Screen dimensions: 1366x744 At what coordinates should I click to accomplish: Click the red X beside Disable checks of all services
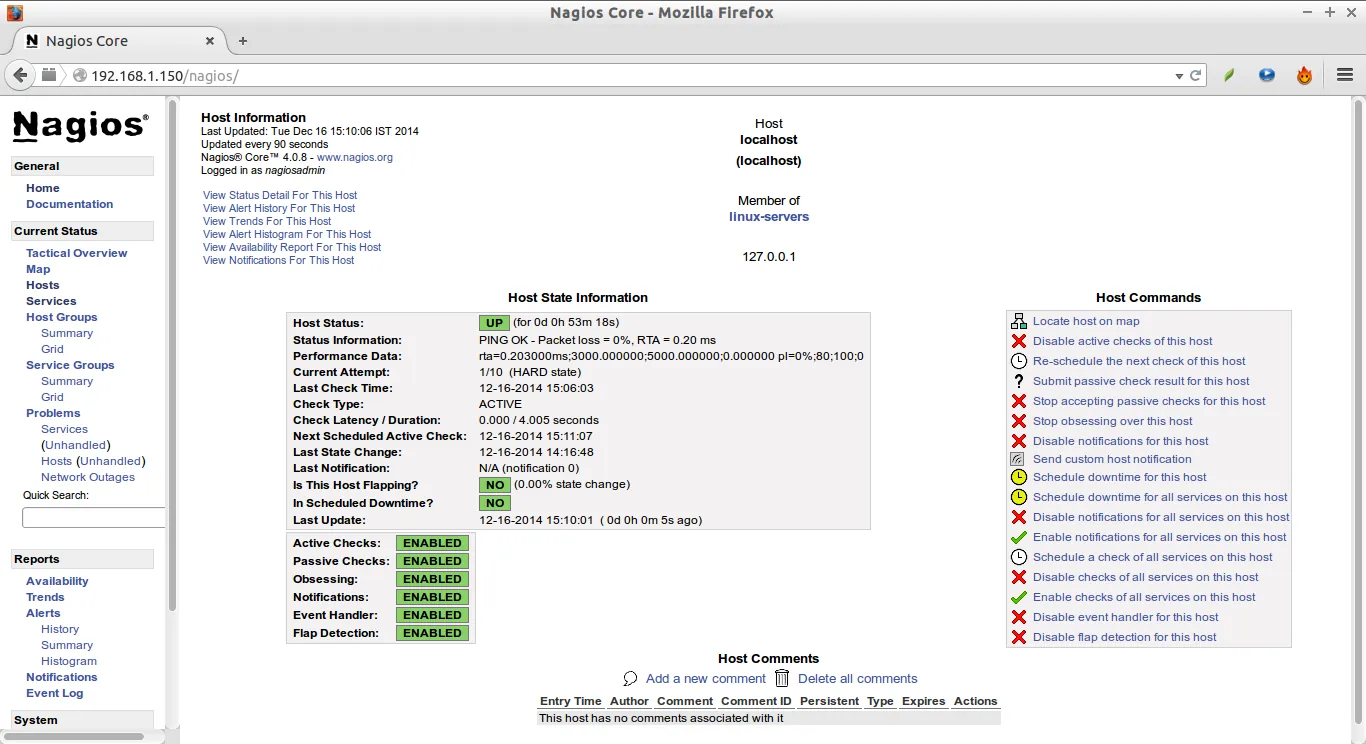[1019, 577]
